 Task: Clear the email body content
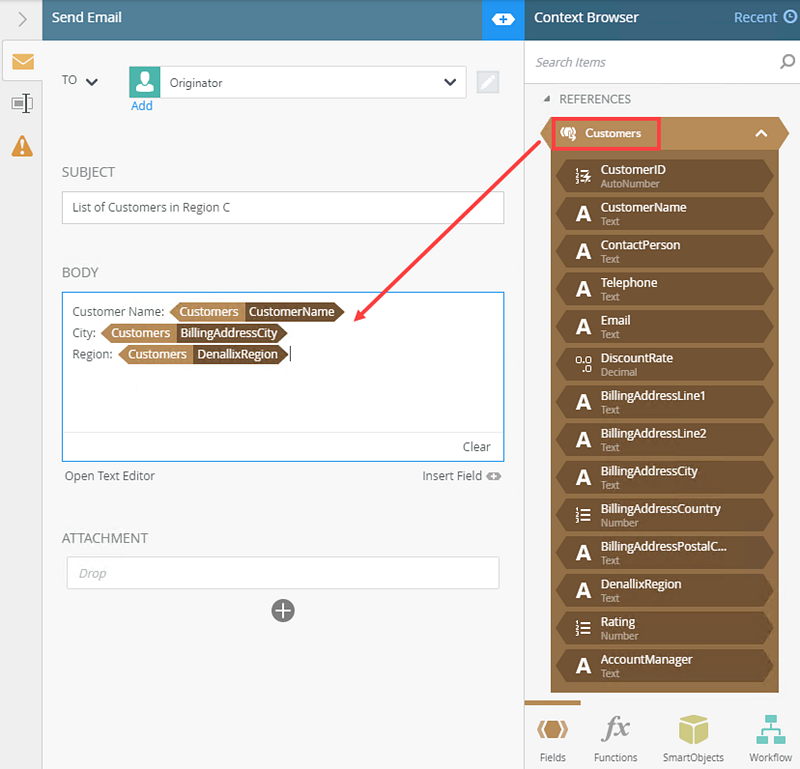476,447
